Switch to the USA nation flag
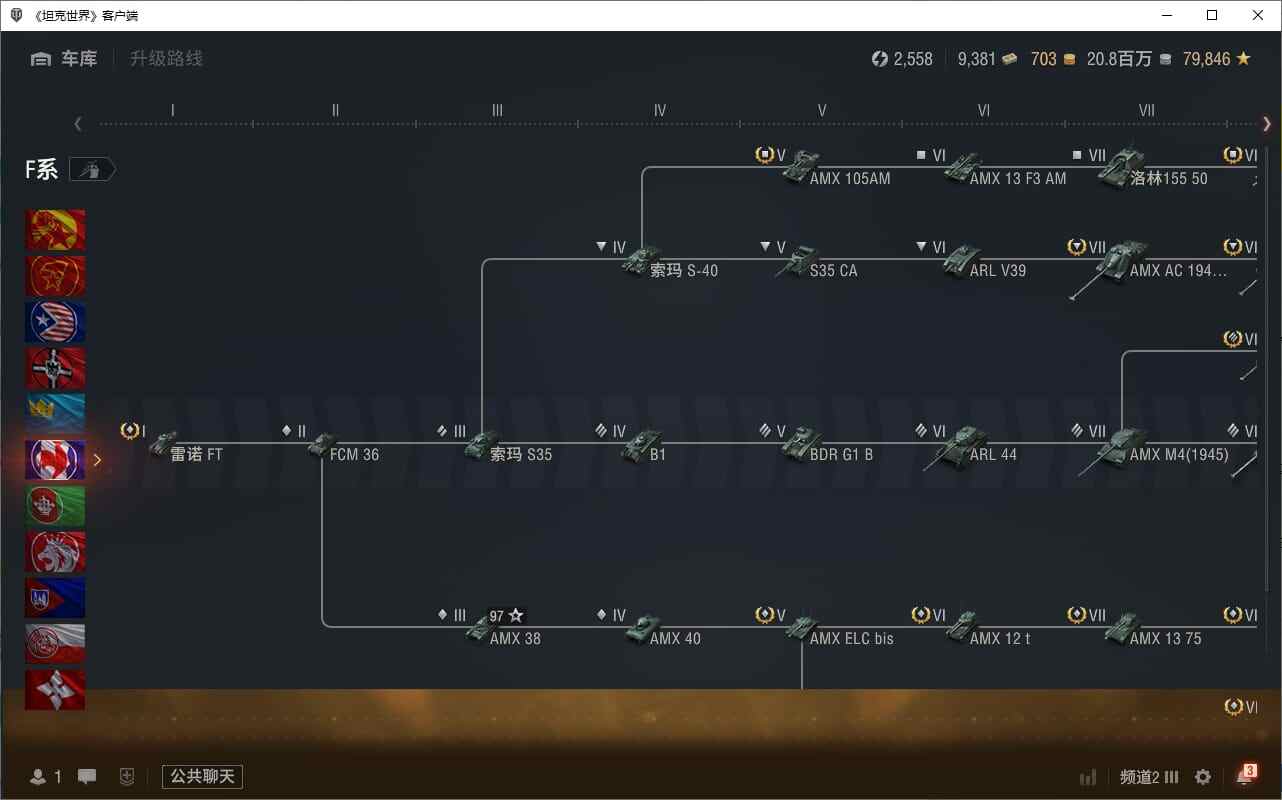 click(55, 322)
